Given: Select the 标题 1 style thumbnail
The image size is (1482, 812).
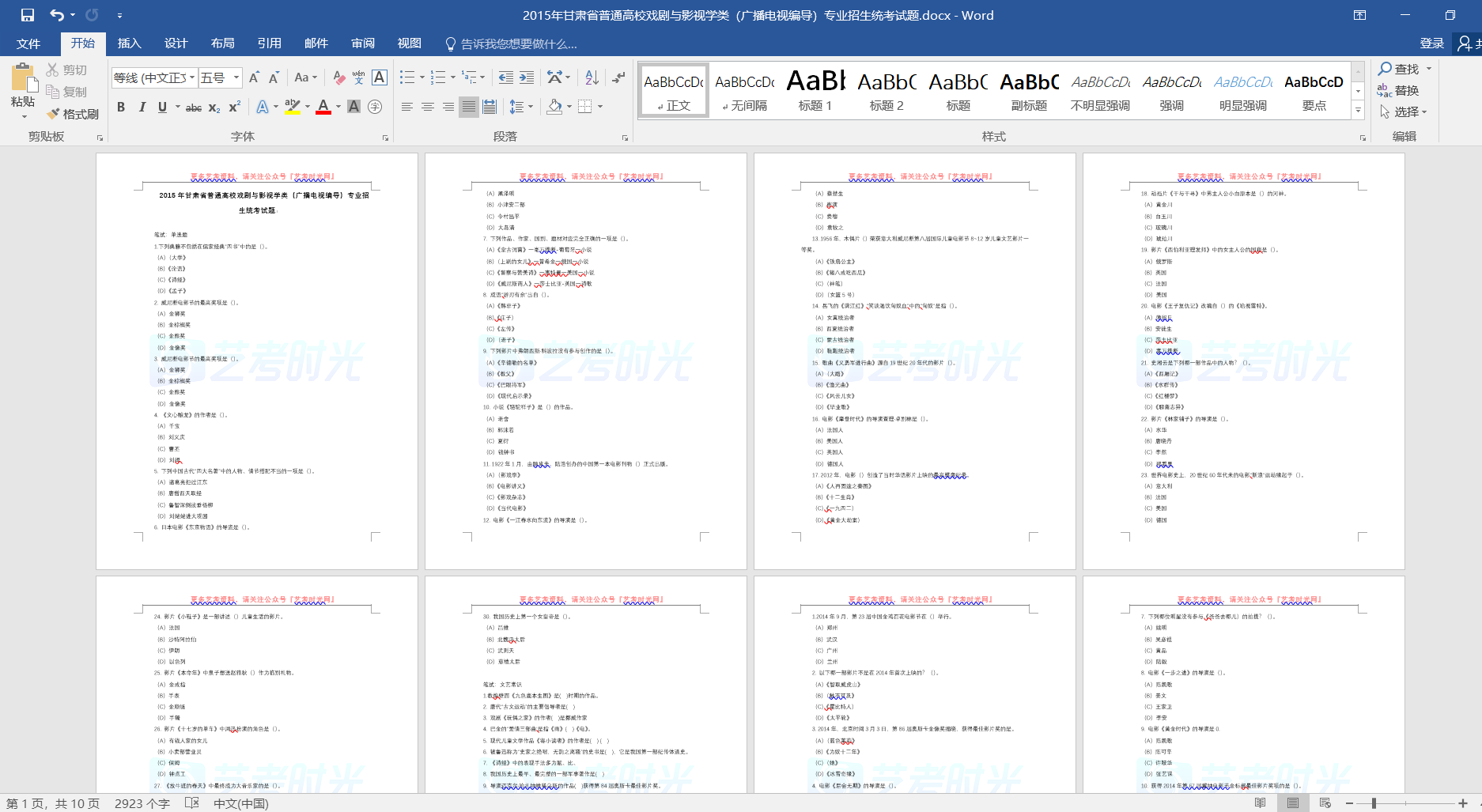Looking at the screenshot, I should click(815, 91).
